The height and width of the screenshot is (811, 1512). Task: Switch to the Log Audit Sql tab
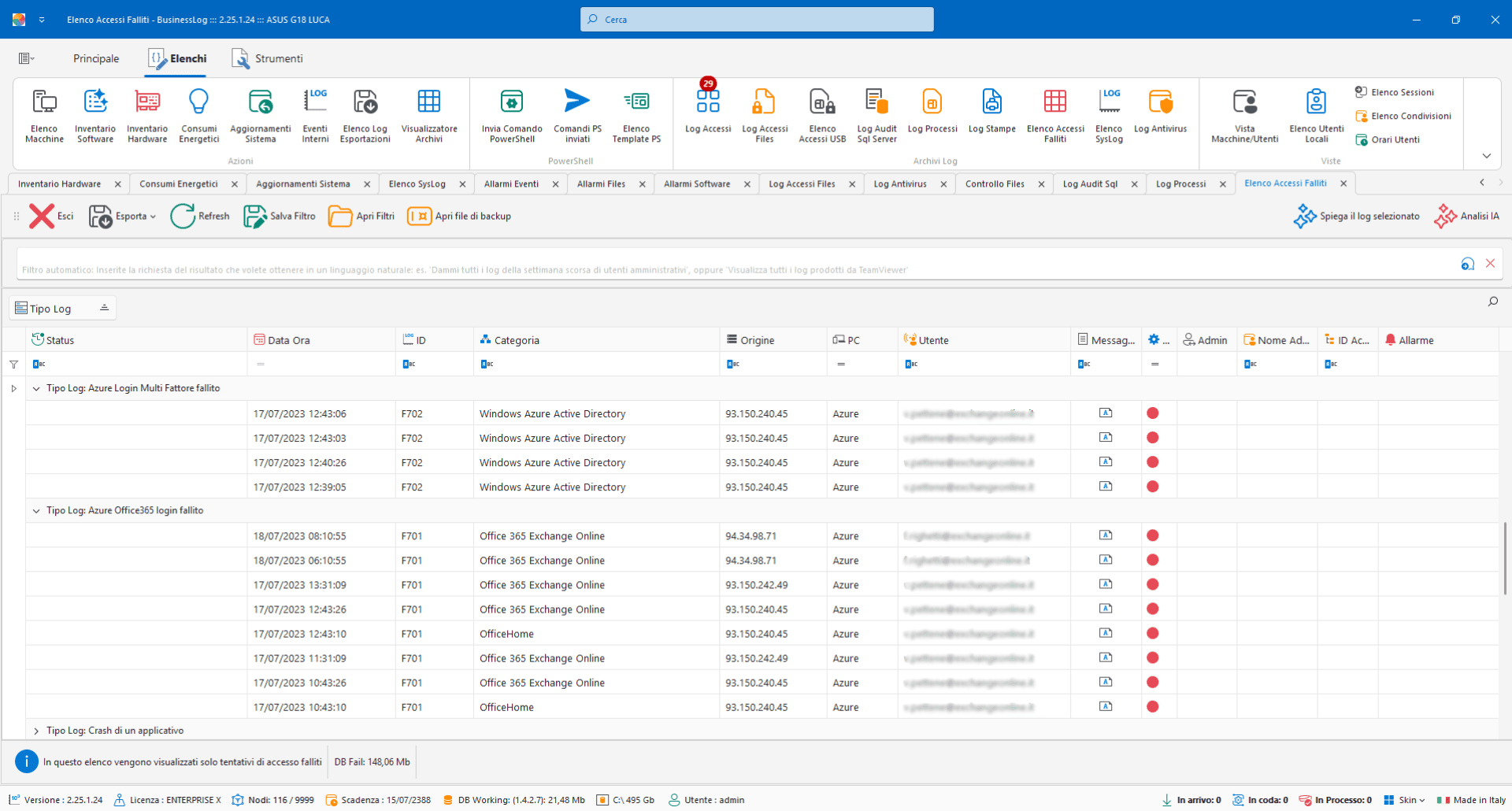click(x=1090, y=183)
